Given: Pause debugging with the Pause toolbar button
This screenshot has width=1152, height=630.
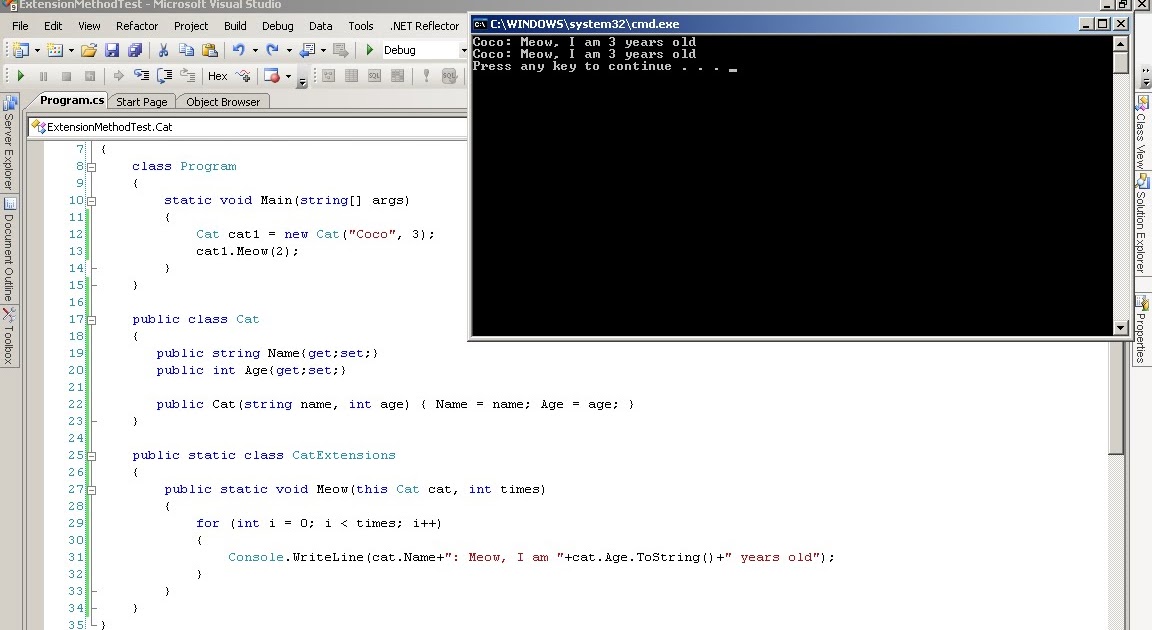Looking at the screenshot, I should pyautogui.click(x=45, y=75).
